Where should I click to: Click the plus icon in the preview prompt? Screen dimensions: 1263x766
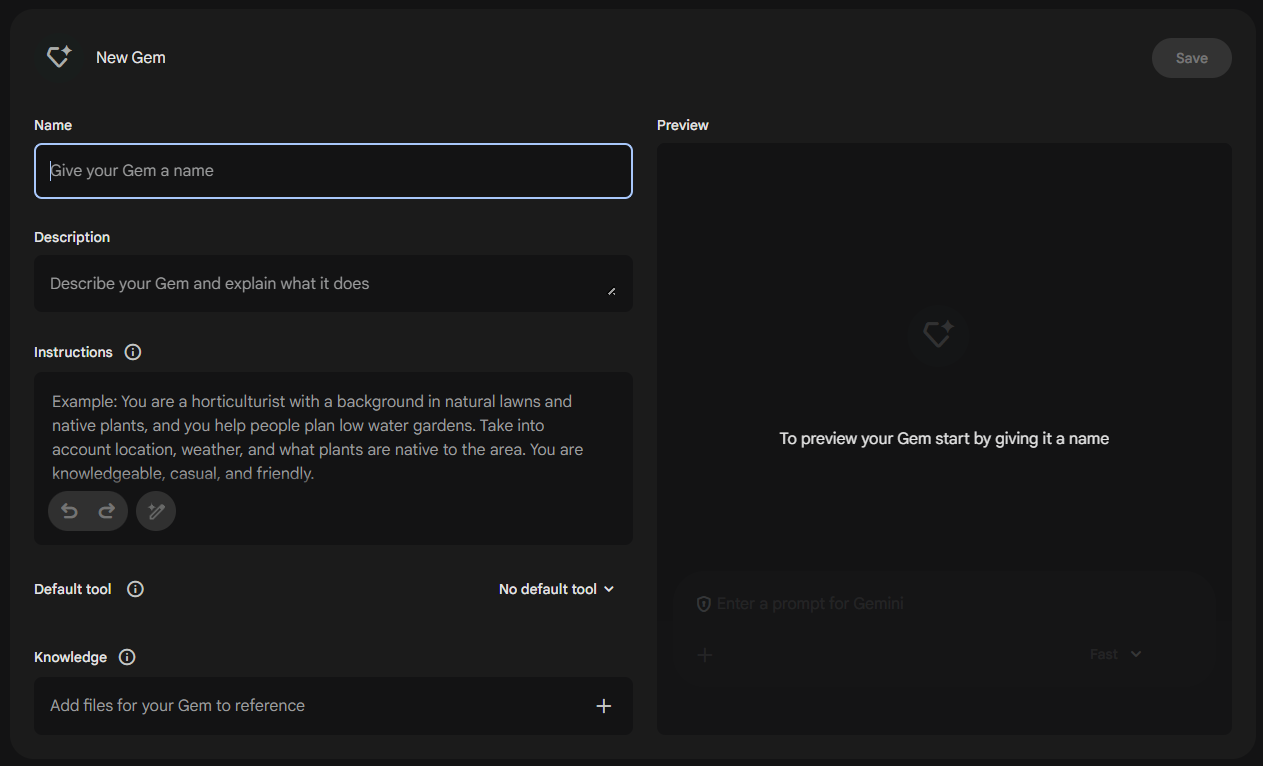click(x=705, y=655)
